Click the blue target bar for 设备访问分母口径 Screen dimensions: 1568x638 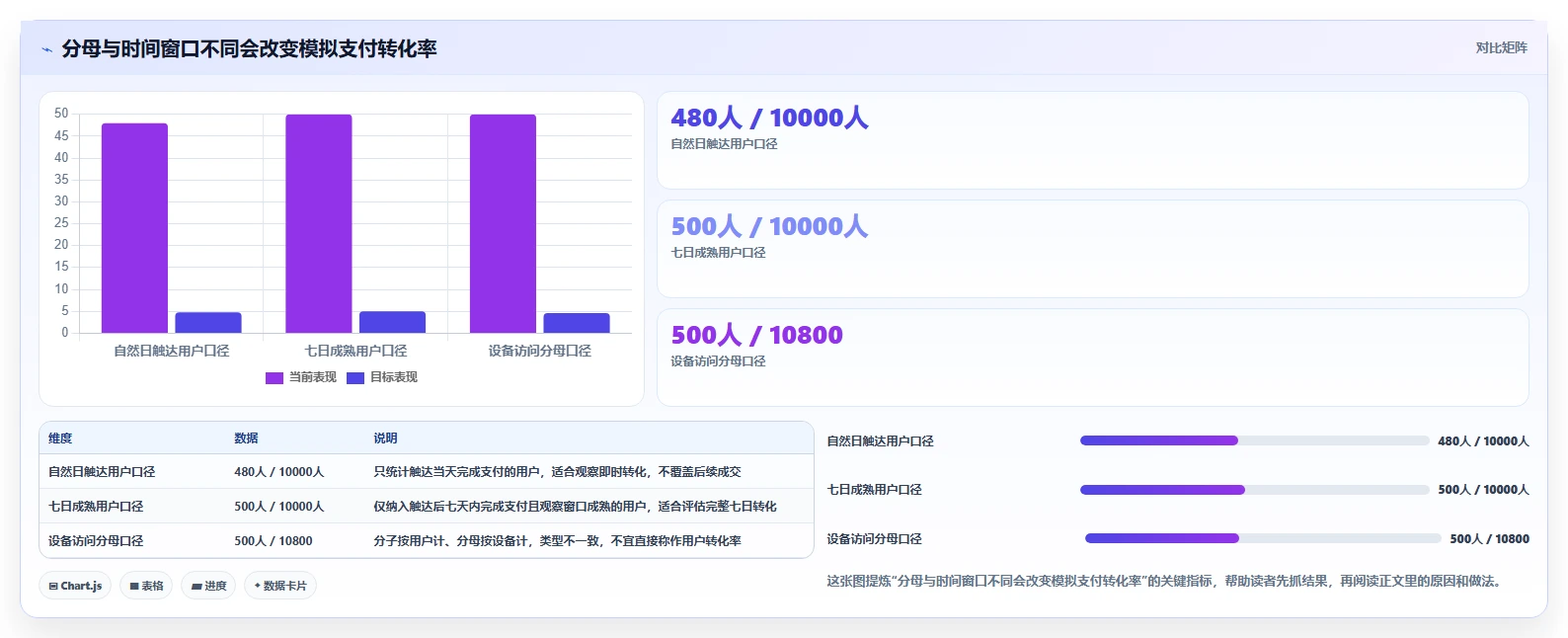tap(577, 323)
